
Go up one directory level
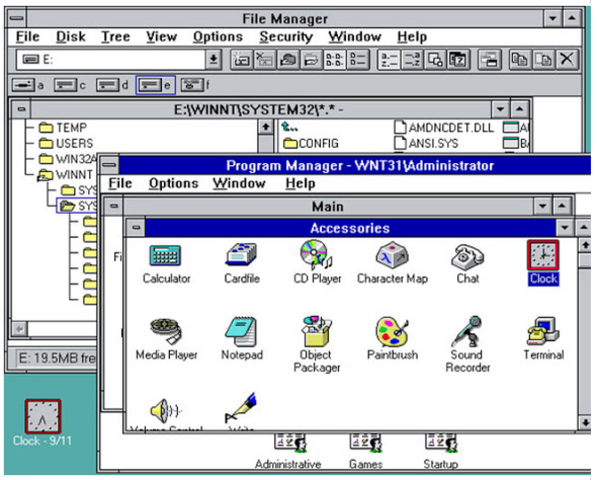click(x=289, y=127)
